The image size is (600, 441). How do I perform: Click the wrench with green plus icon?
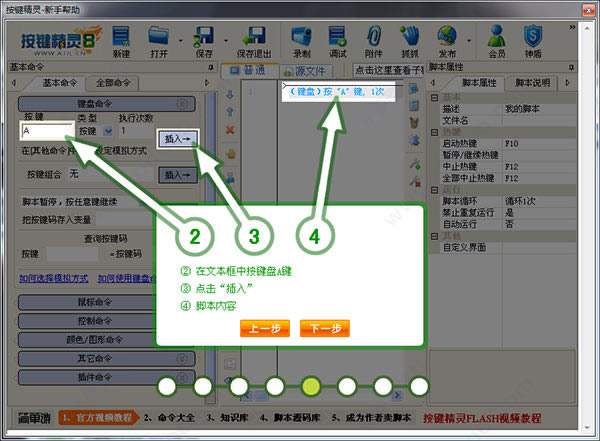click(415, 164)
